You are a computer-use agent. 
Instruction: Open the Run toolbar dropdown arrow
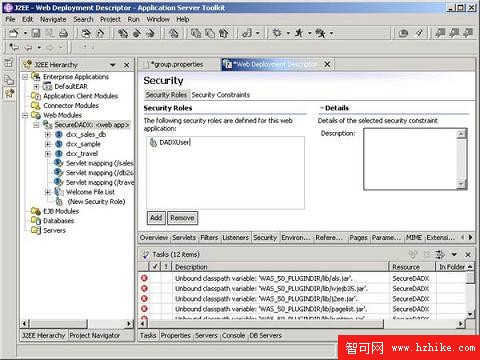[310, 33]
